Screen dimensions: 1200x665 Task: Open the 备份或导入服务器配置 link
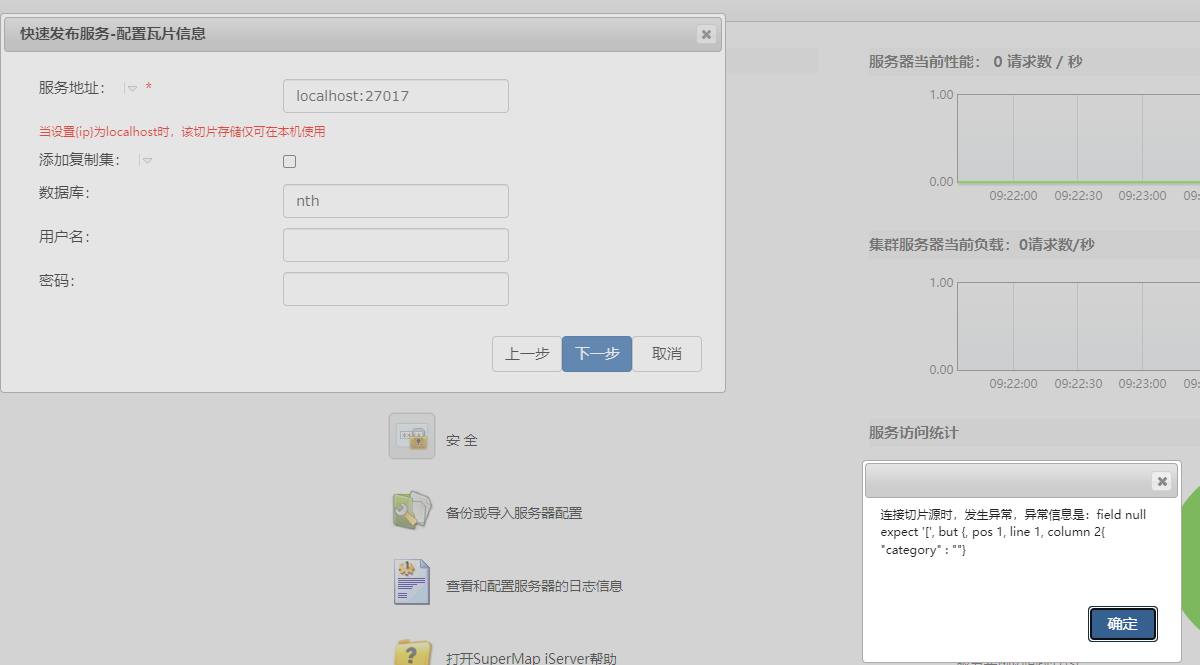pyautogui.click(x=514, y=513)
